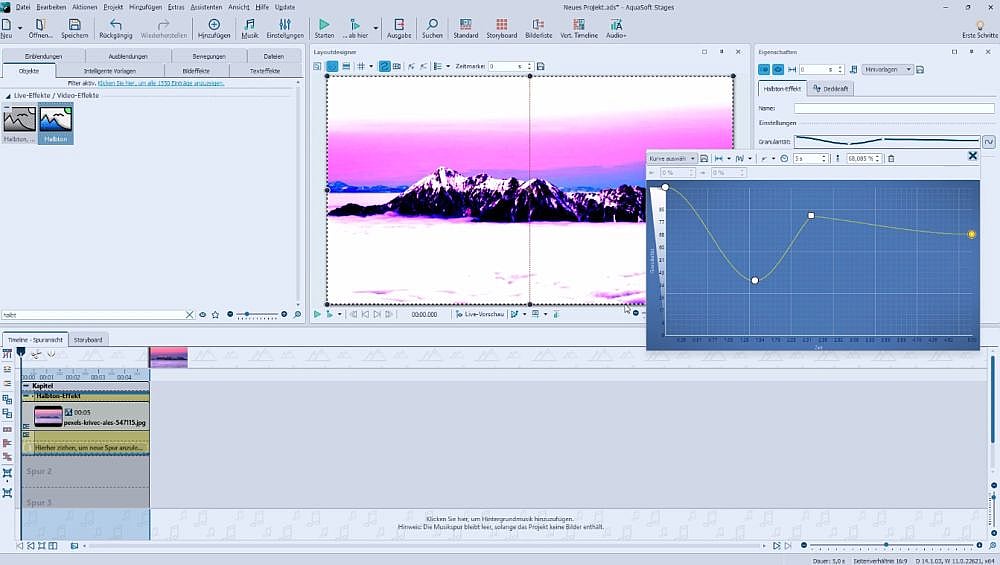Switch to the Bildeffekte tab
Viewport: 1000px width, 565px height.
(196, 71)
